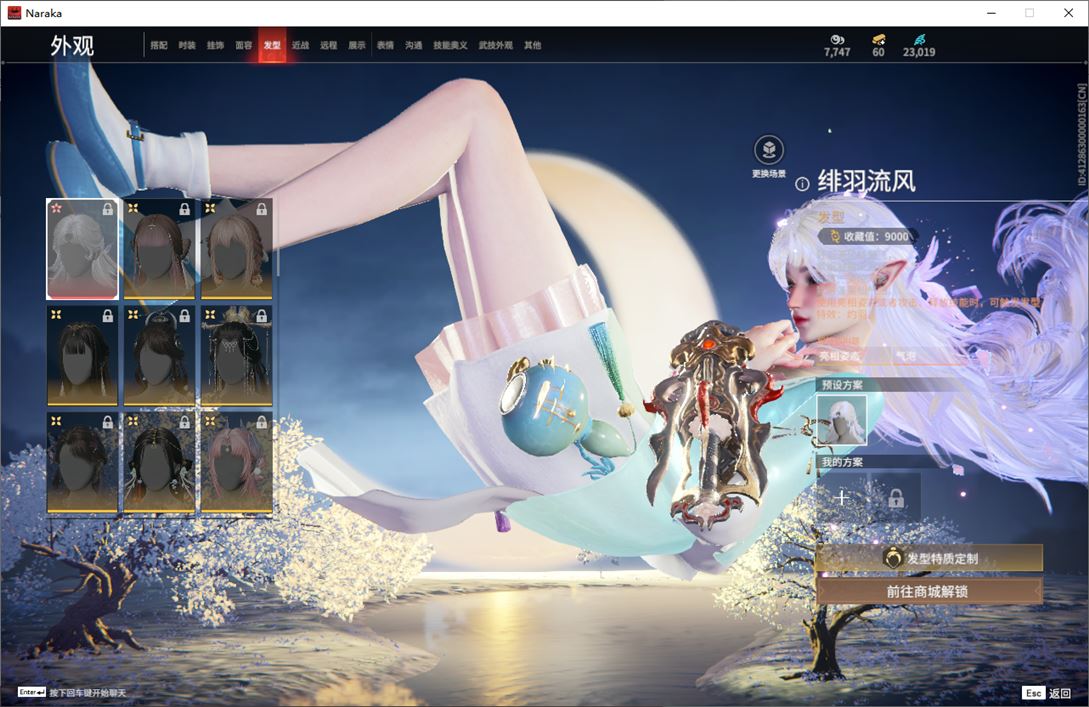
Task: Switch to the 近战 melee tab
Action: [x=300, y=45]
